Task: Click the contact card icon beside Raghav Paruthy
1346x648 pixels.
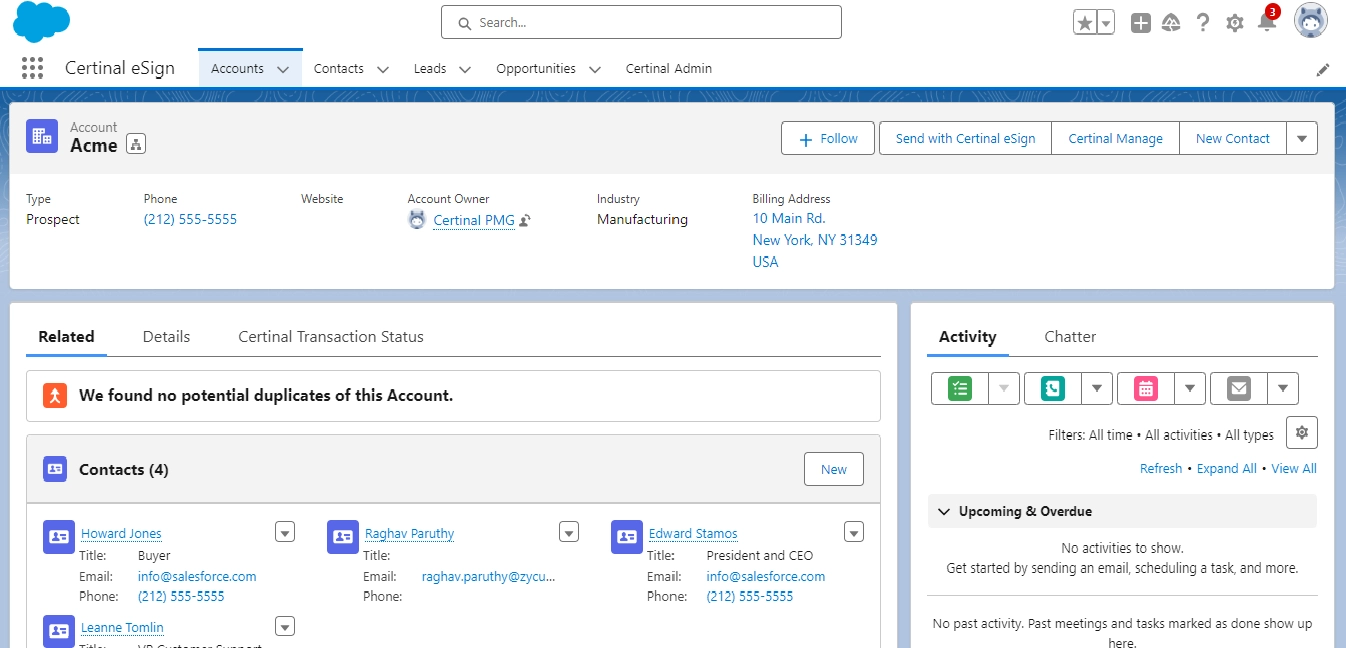Action: click(x=343, y=537)
